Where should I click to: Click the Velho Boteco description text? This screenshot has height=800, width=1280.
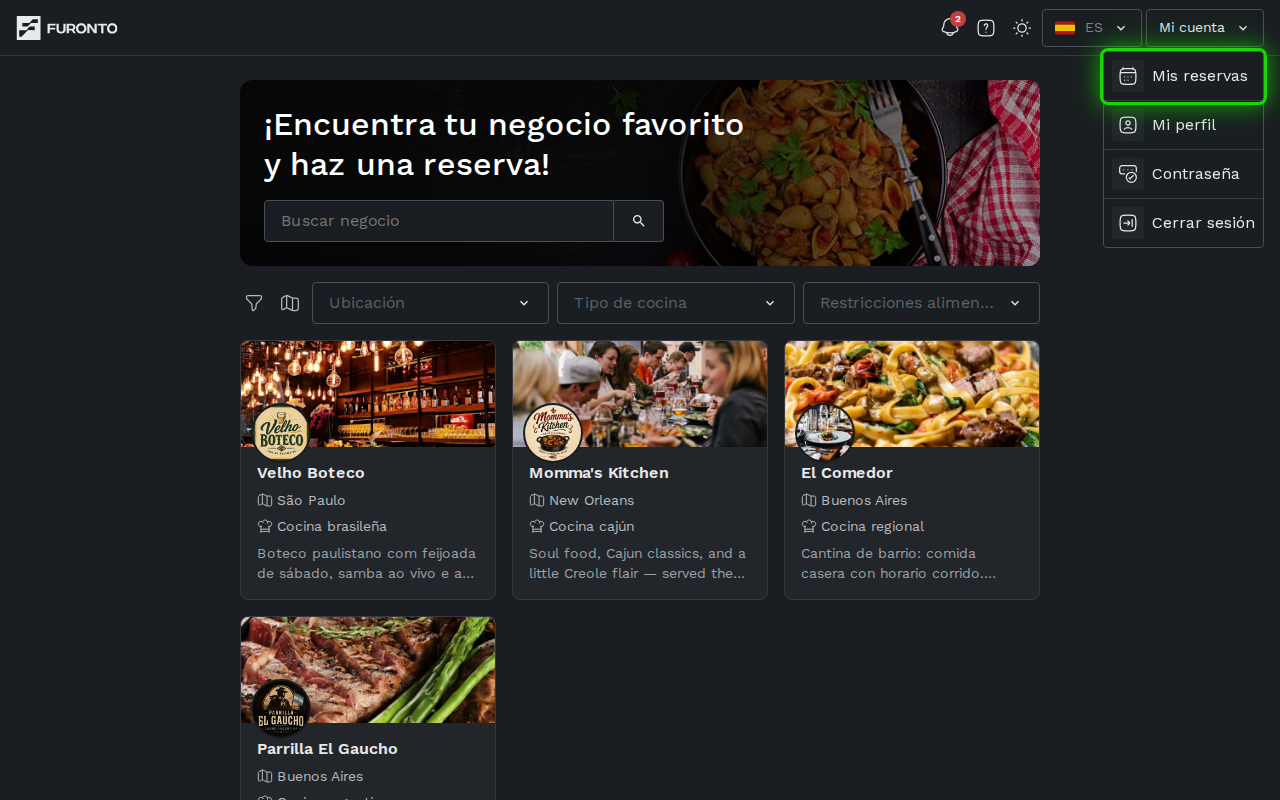tap(367, 563)
